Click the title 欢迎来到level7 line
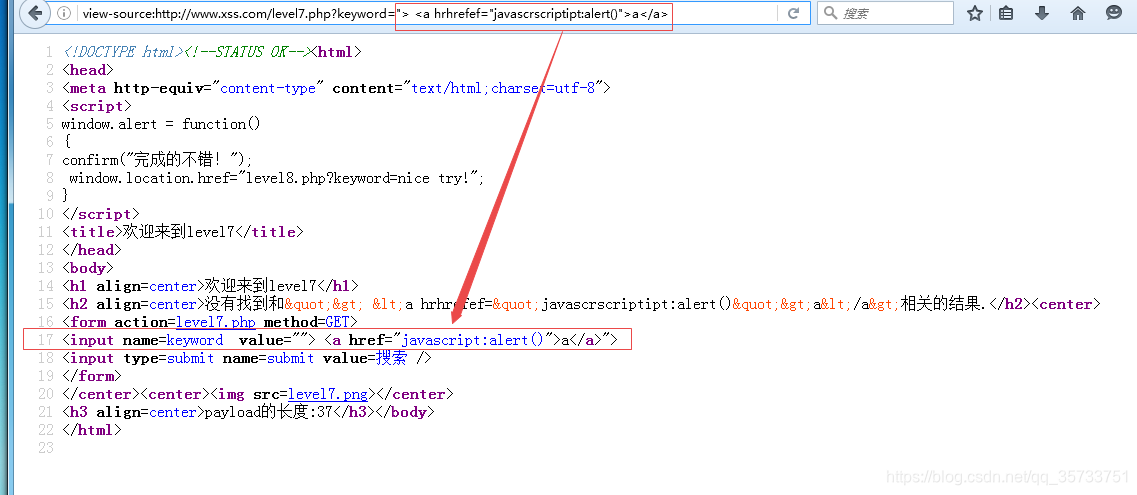 tap(183, 232)
